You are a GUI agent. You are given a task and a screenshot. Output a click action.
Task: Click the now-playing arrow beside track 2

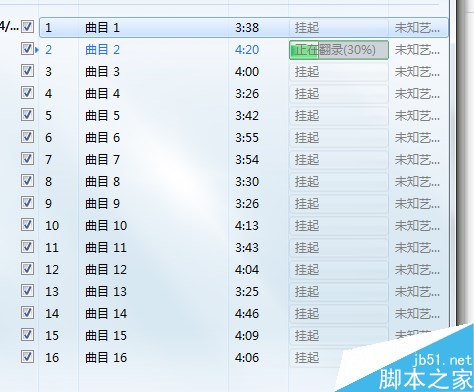(37, 50)
